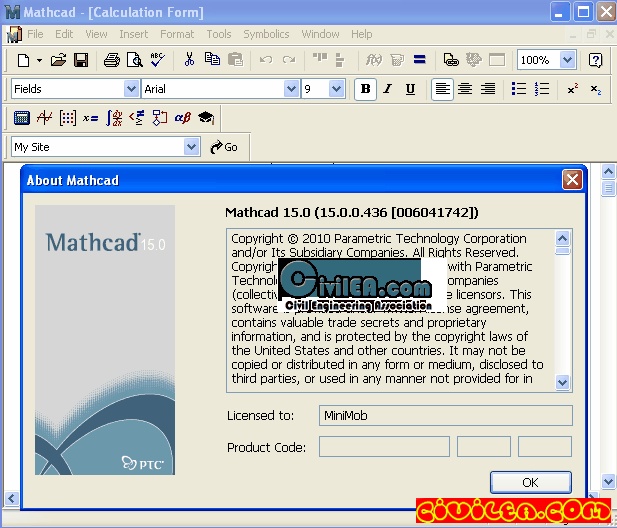
Task: Open the Help menu
Action: coord(362,34)
